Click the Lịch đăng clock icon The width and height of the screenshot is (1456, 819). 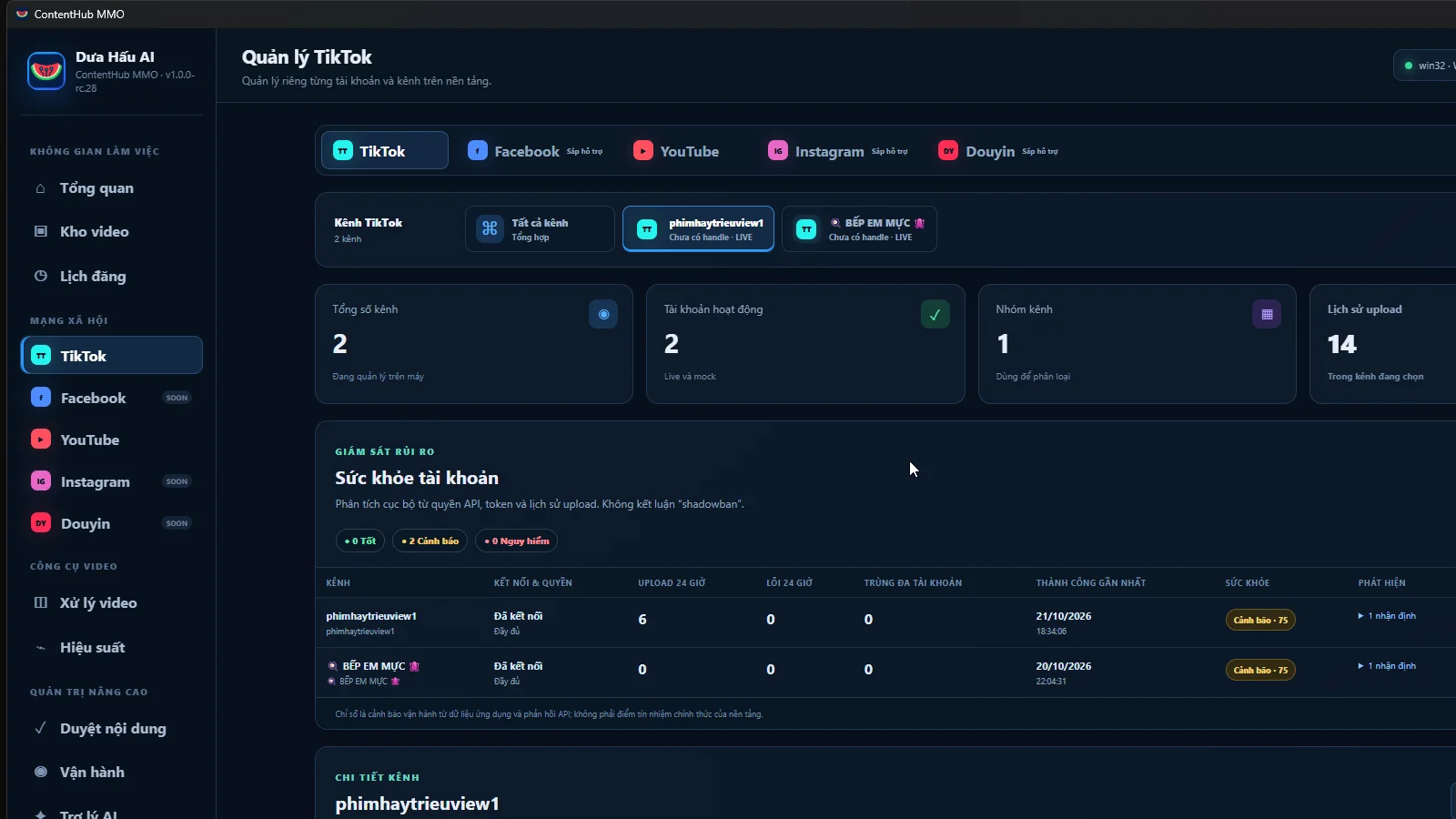40,276
